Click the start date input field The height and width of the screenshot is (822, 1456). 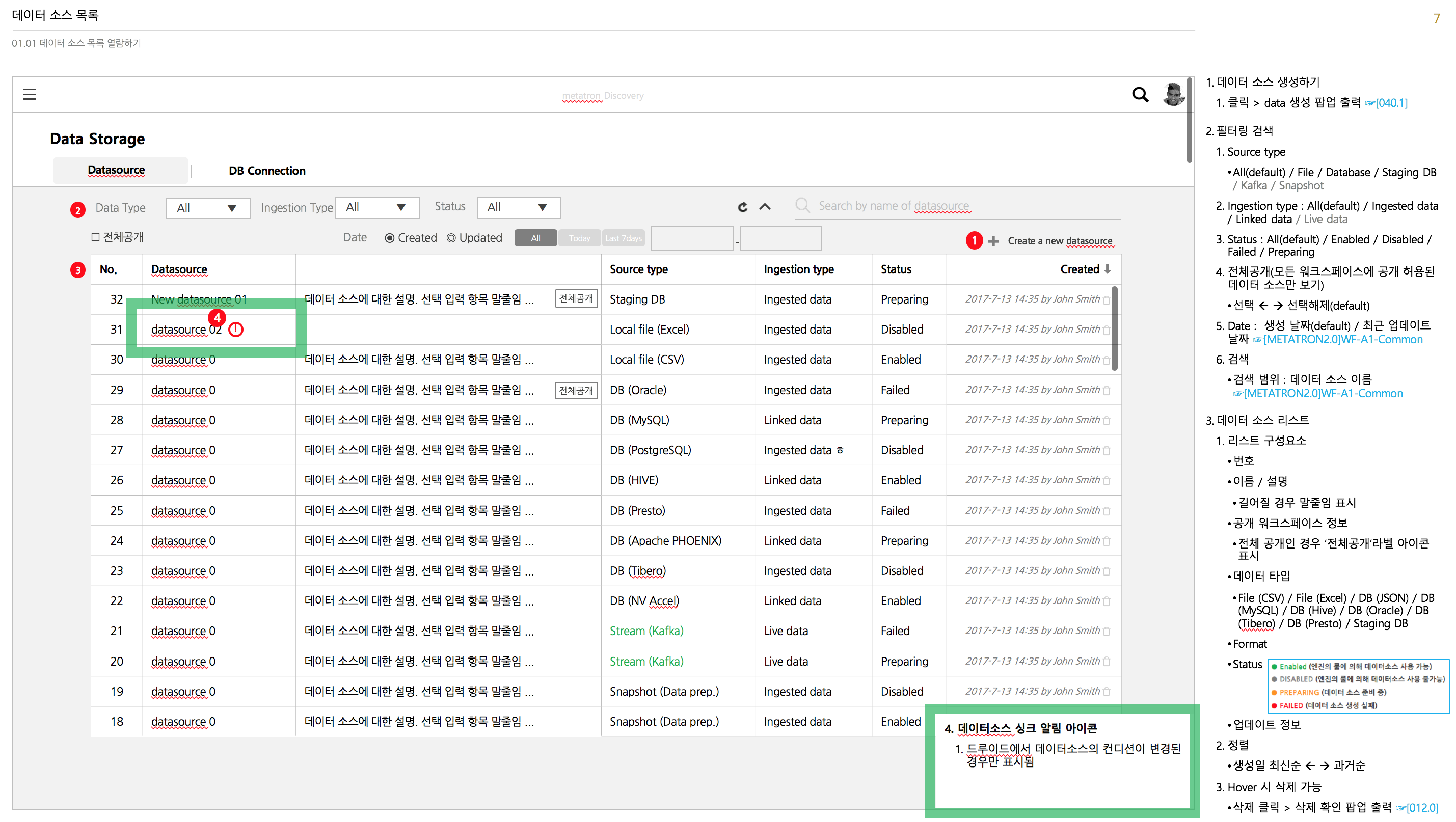(x=692, y=238)
